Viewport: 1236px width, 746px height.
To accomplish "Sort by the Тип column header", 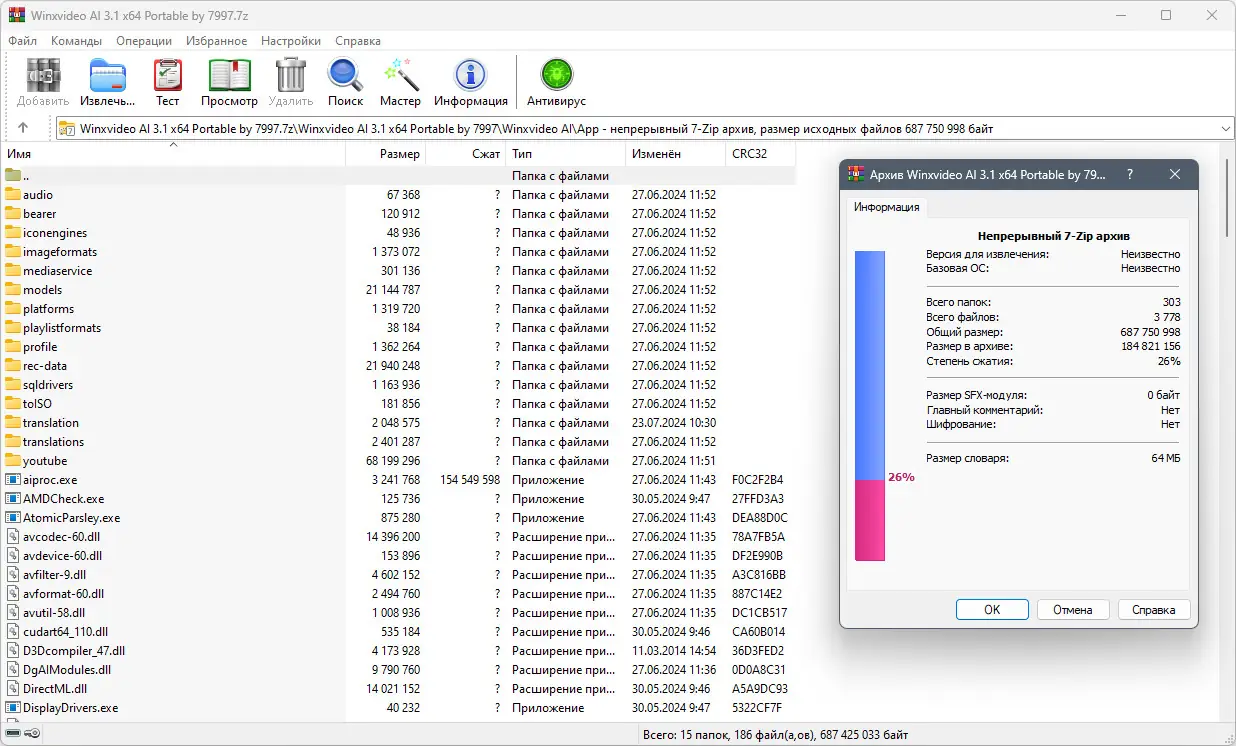I will [566, 154].
